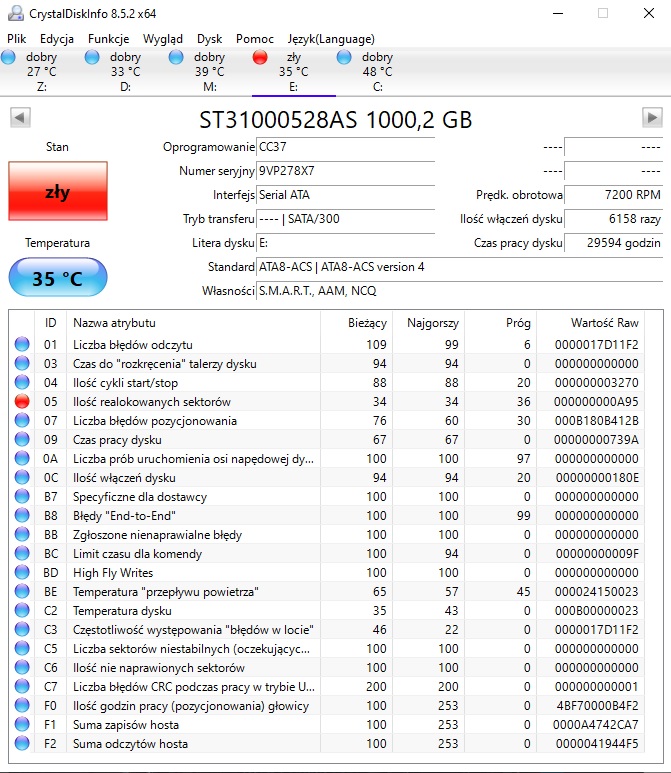Click the Interfejs field Serial ATA
671x773 pixels.
click(x=345, y=195)
